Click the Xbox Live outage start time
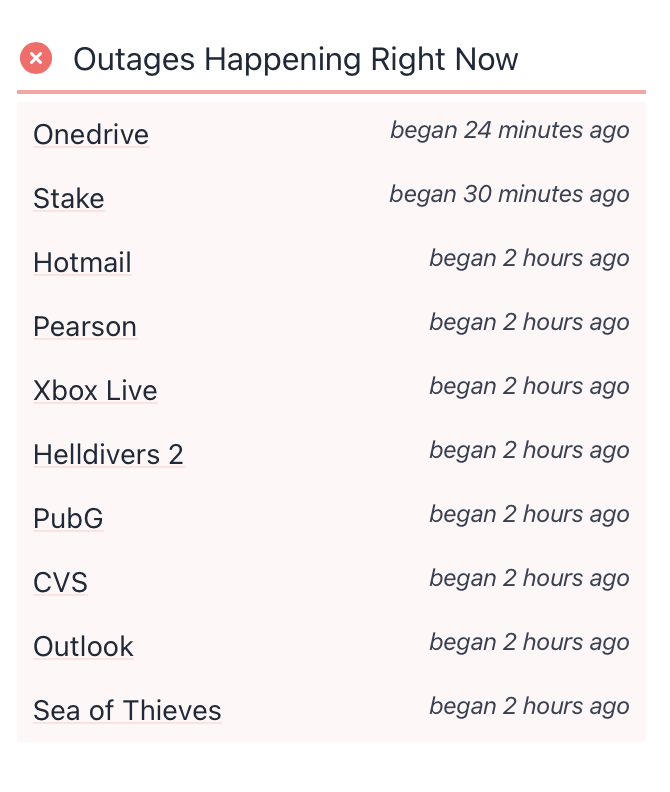 (x=529, y=386)
